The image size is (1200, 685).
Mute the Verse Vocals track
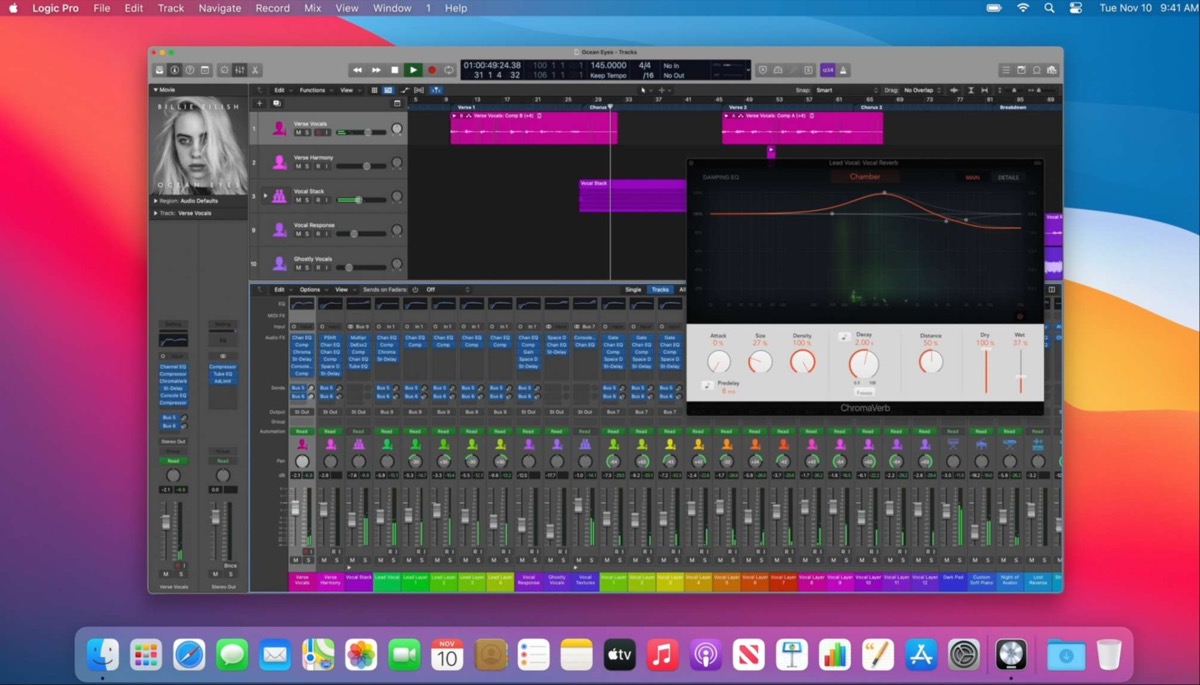[x=297, y=133]
